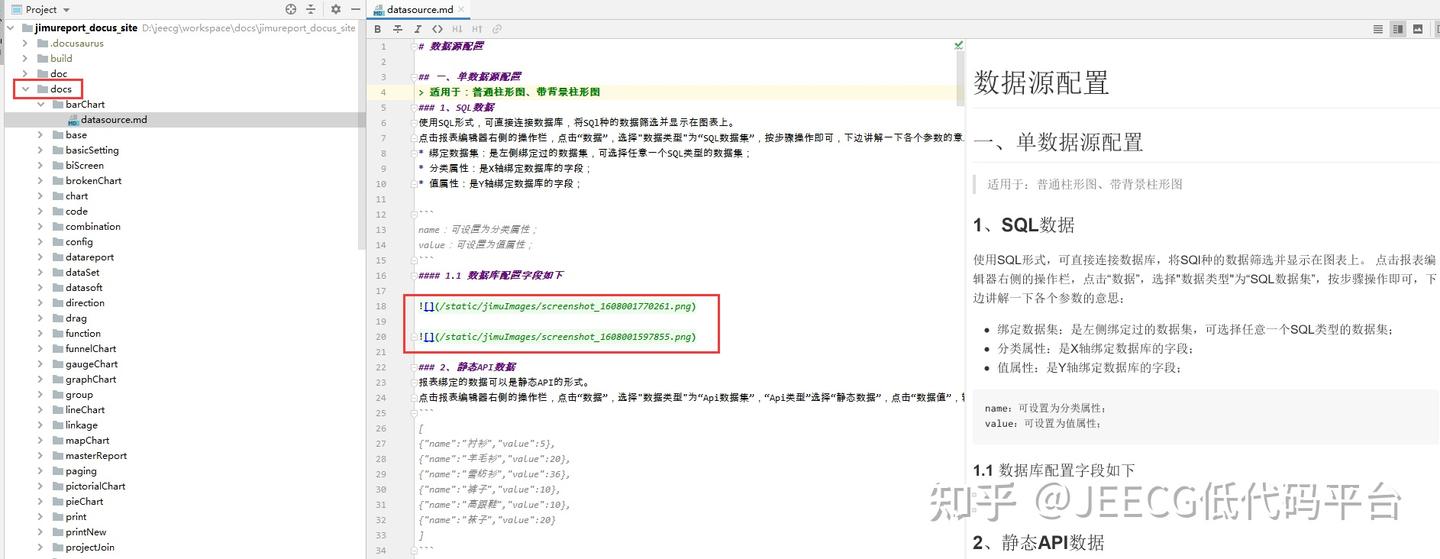
Task: Expand the basicSetting folder
Action: point(40,150)
